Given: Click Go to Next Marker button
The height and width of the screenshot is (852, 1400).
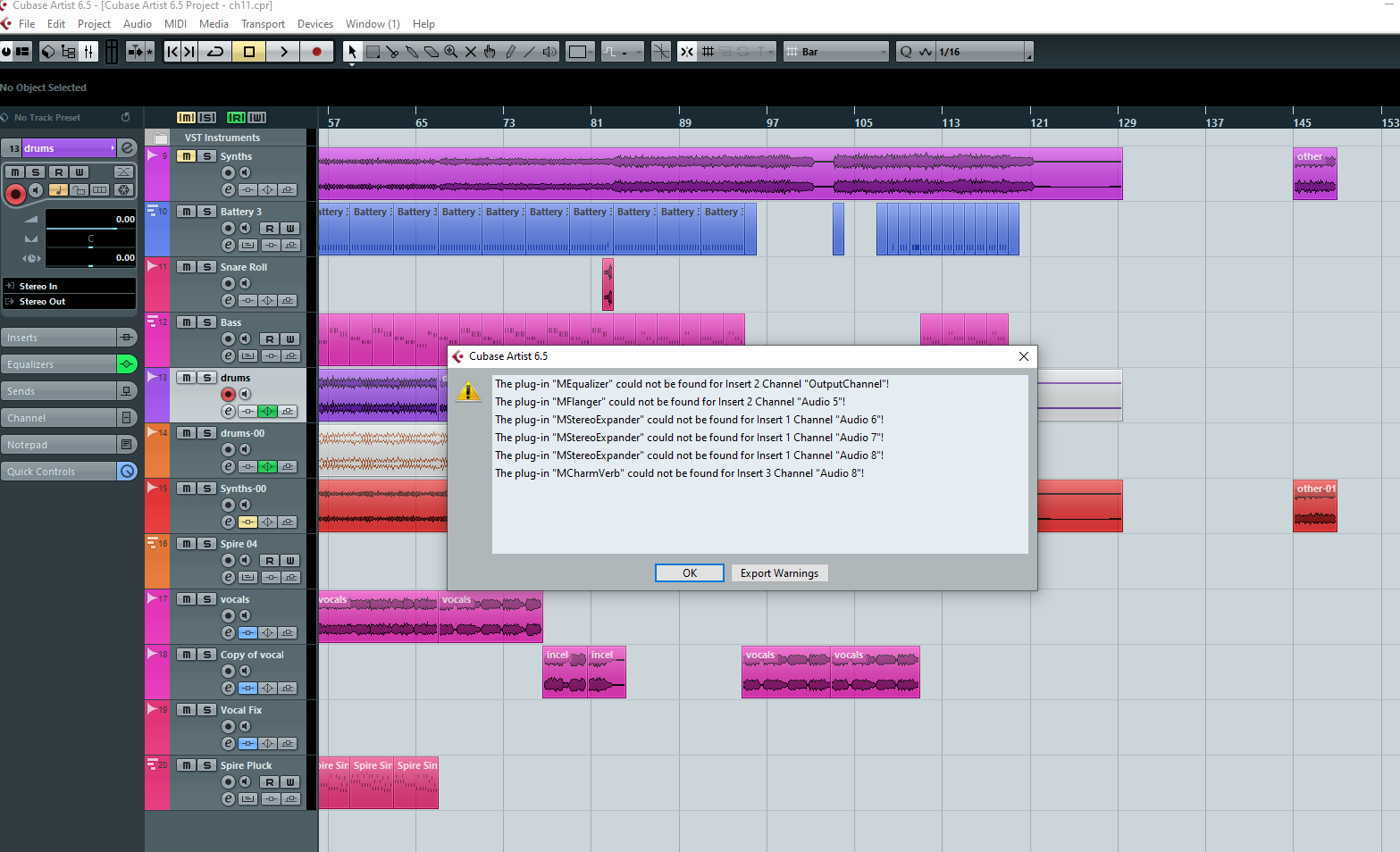Looking at the screenshot, I should click(x=189, y=52).
